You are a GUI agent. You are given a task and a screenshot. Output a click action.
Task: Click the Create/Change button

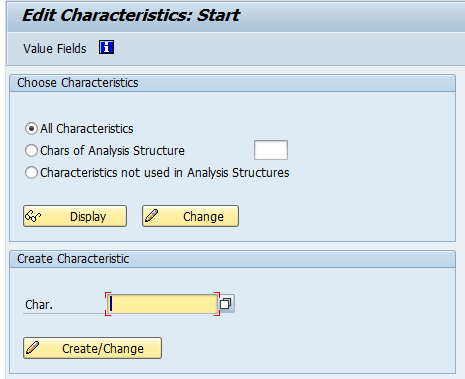92,348
